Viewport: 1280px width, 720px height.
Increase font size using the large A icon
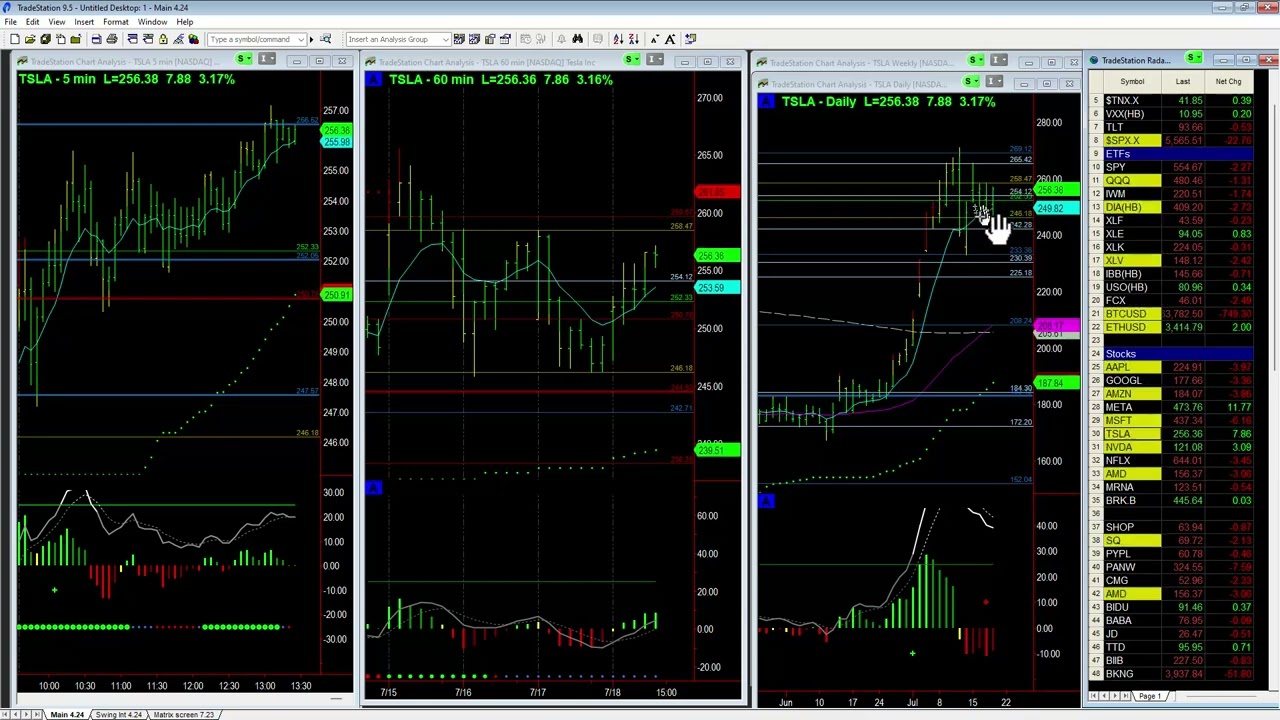670,39
